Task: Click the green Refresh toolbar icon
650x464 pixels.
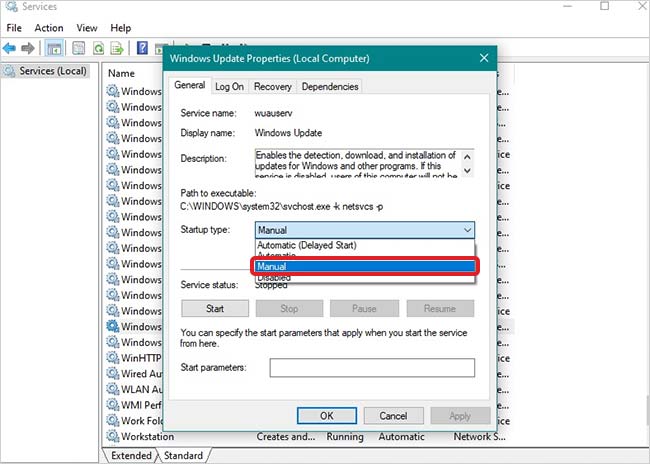Action: pos(98,49)
